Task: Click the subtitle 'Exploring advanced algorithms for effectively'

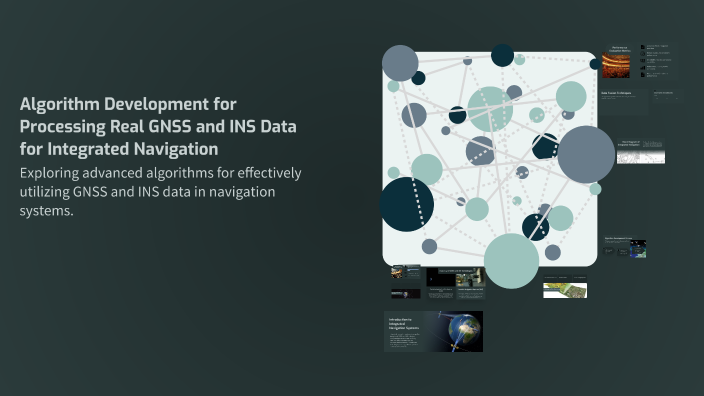Action: 160,192
